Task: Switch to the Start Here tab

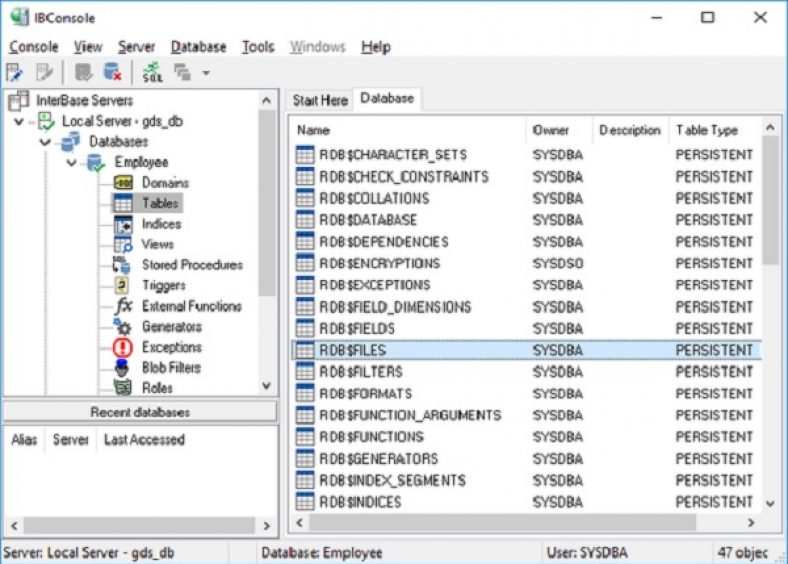Action: point(320,101)
